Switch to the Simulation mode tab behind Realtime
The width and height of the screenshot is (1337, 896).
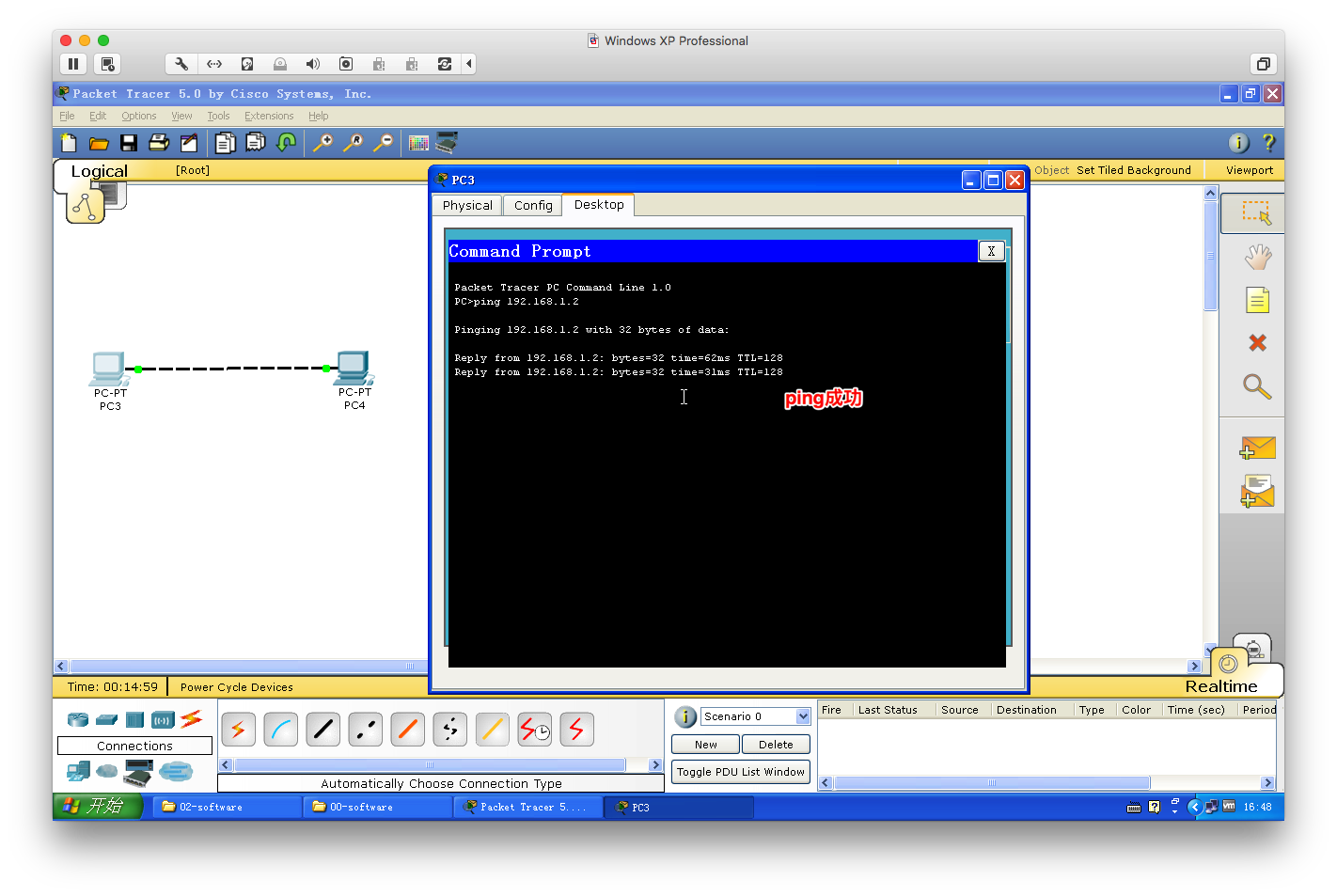point(1253,648)
